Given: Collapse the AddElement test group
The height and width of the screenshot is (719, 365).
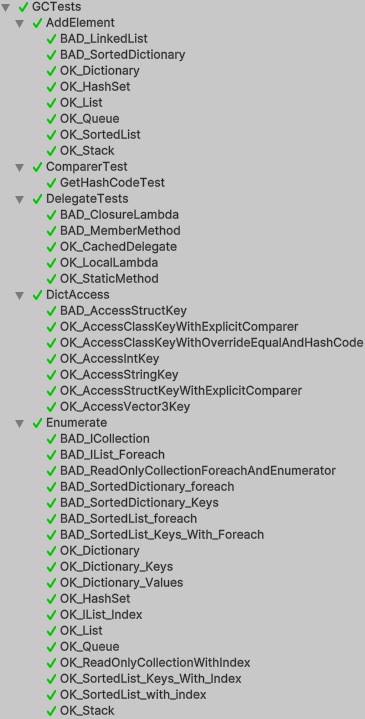Looking at the screenshot, I should coord(19,23).
